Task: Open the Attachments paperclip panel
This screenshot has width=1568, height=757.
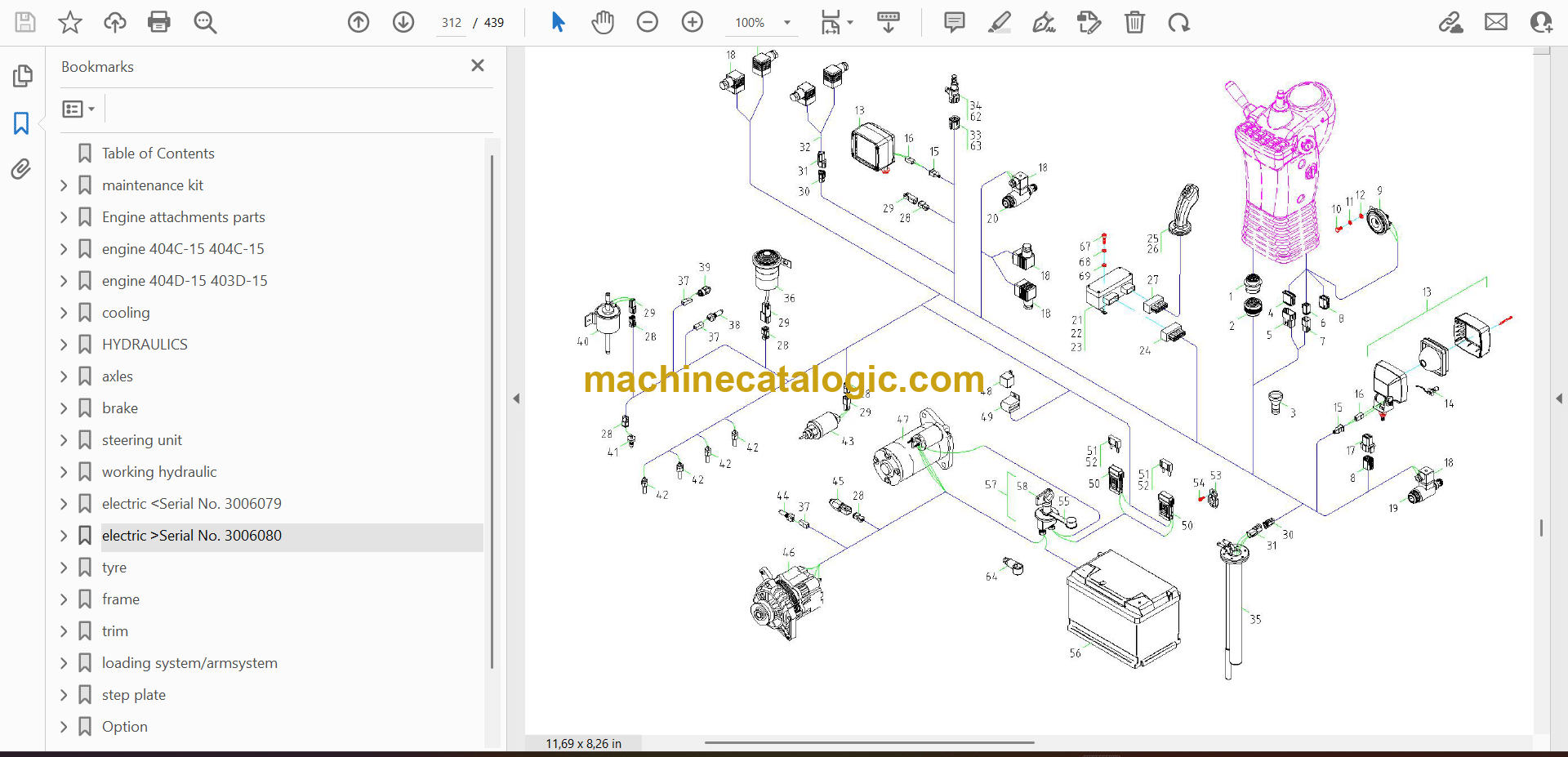Action: point(21,169)
